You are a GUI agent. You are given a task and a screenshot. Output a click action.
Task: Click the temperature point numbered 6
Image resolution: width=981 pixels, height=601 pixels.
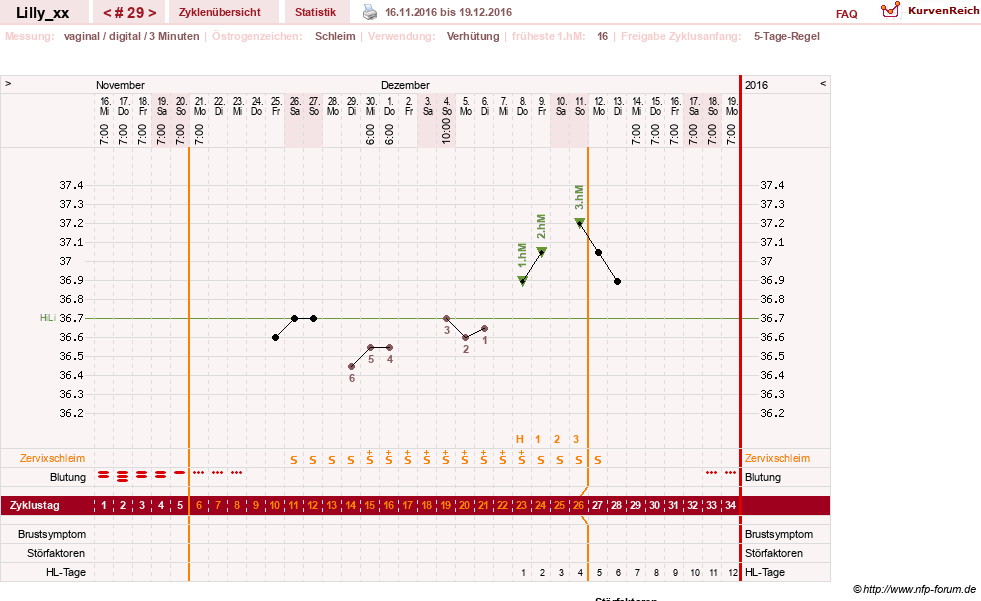(x=352, y=366)
